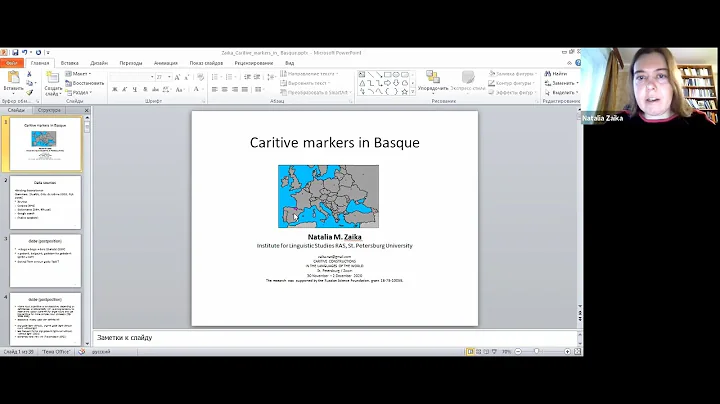This screenshot has height=404, width=720.
Task: Open the columns dropdown
Action: 259,90
